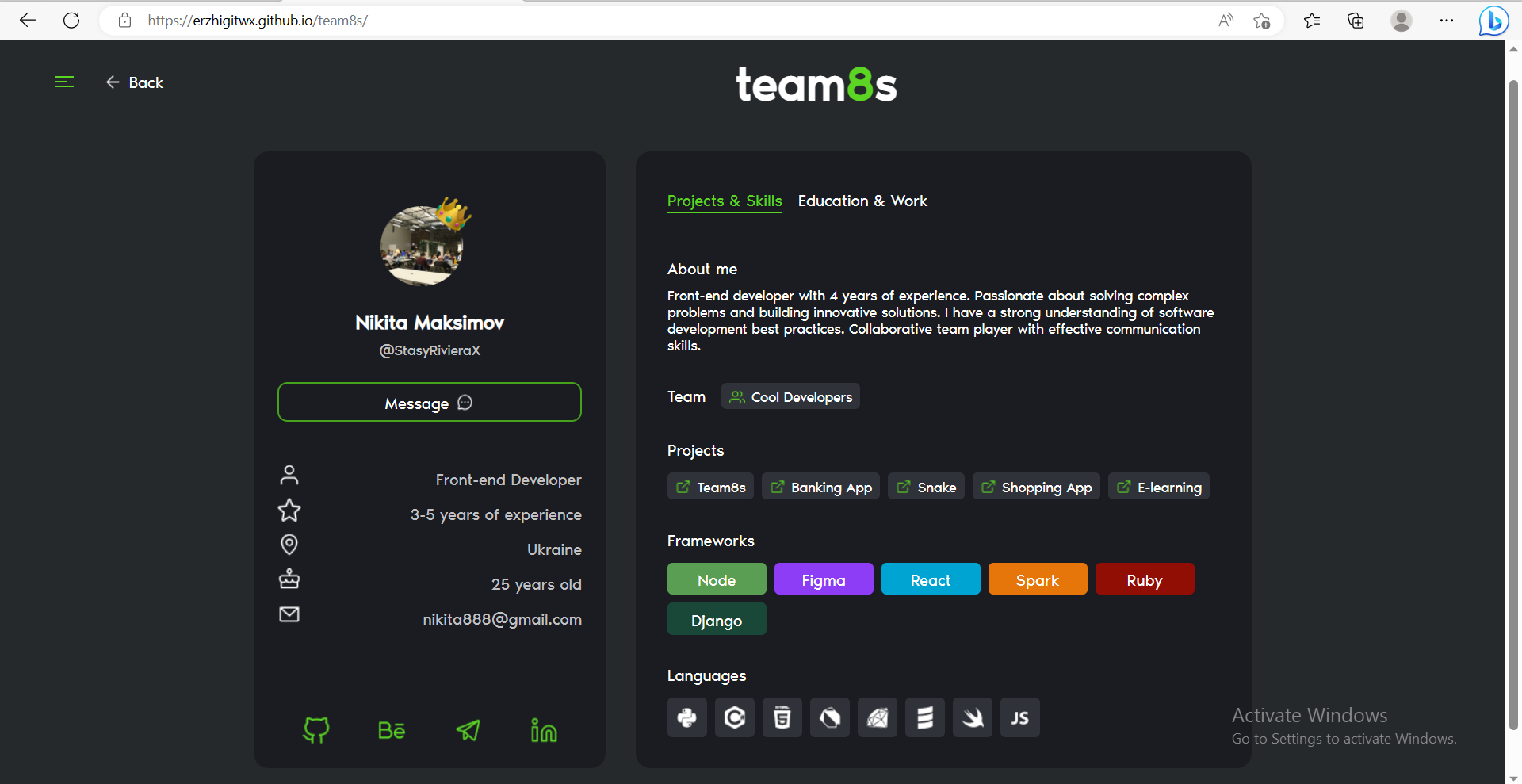Click the green Node framework tag
Screen dimensions: 1522x784
point(717,579)
